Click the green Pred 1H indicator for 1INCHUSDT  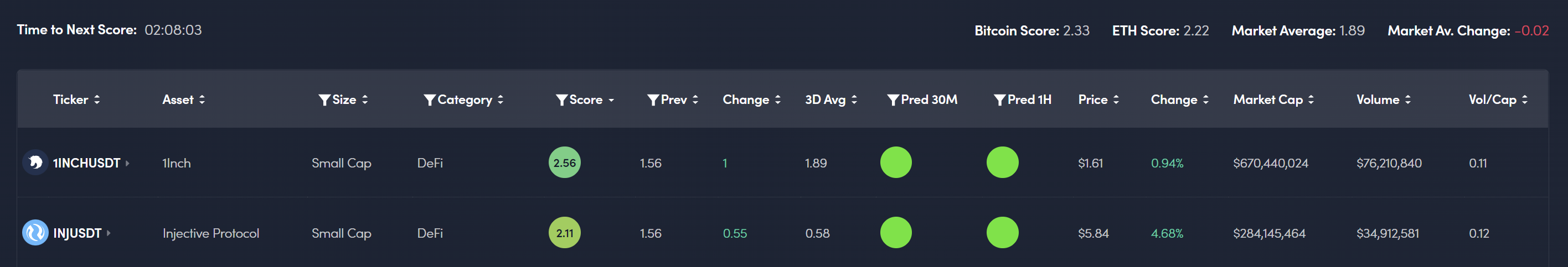point(1003,163)
